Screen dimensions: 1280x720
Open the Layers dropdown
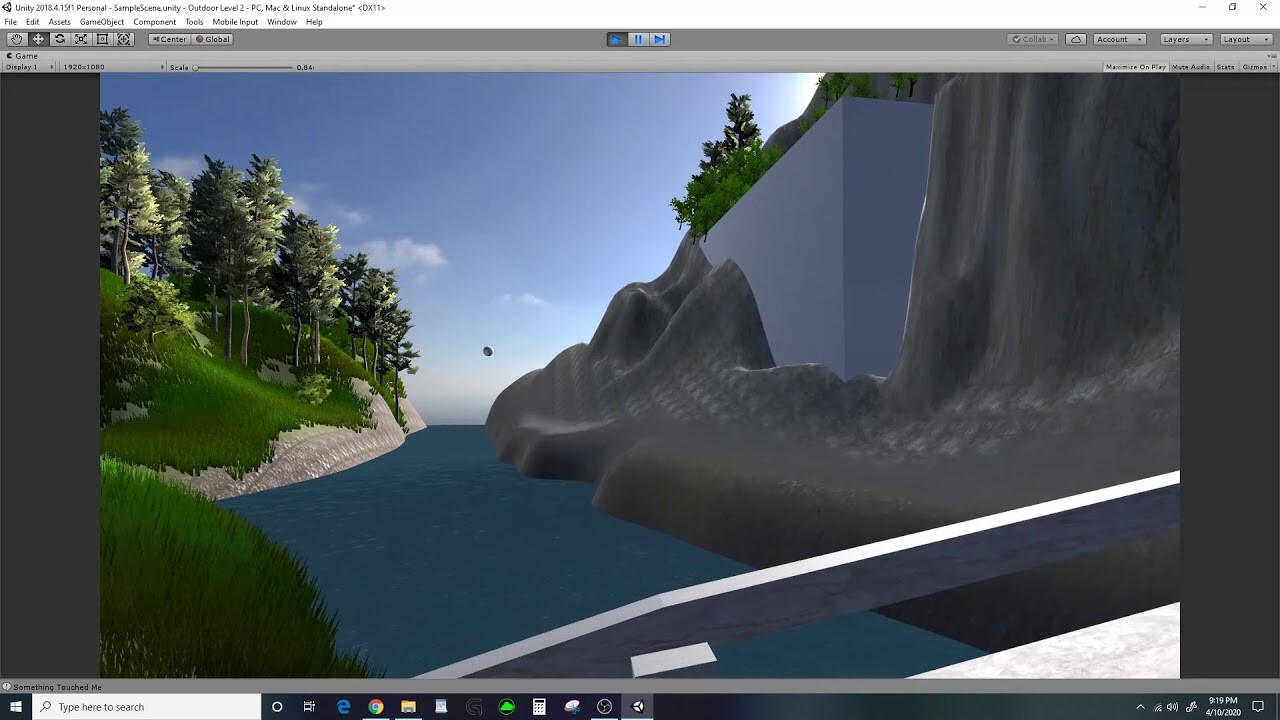point(1183,39)
